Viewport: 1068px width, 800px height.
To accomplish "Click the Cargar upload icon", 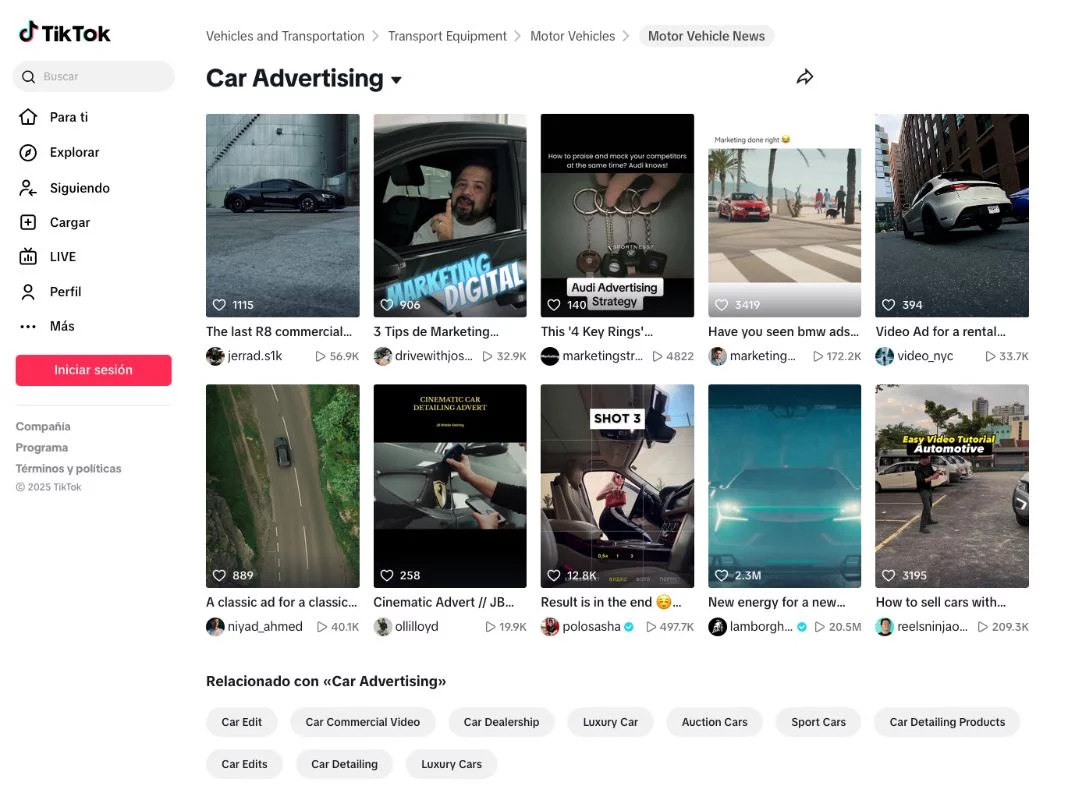I will pos(28,223).
